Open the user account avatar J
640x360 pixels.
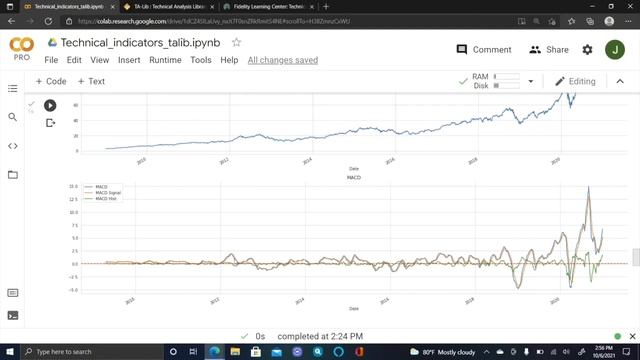coord(615,50)
